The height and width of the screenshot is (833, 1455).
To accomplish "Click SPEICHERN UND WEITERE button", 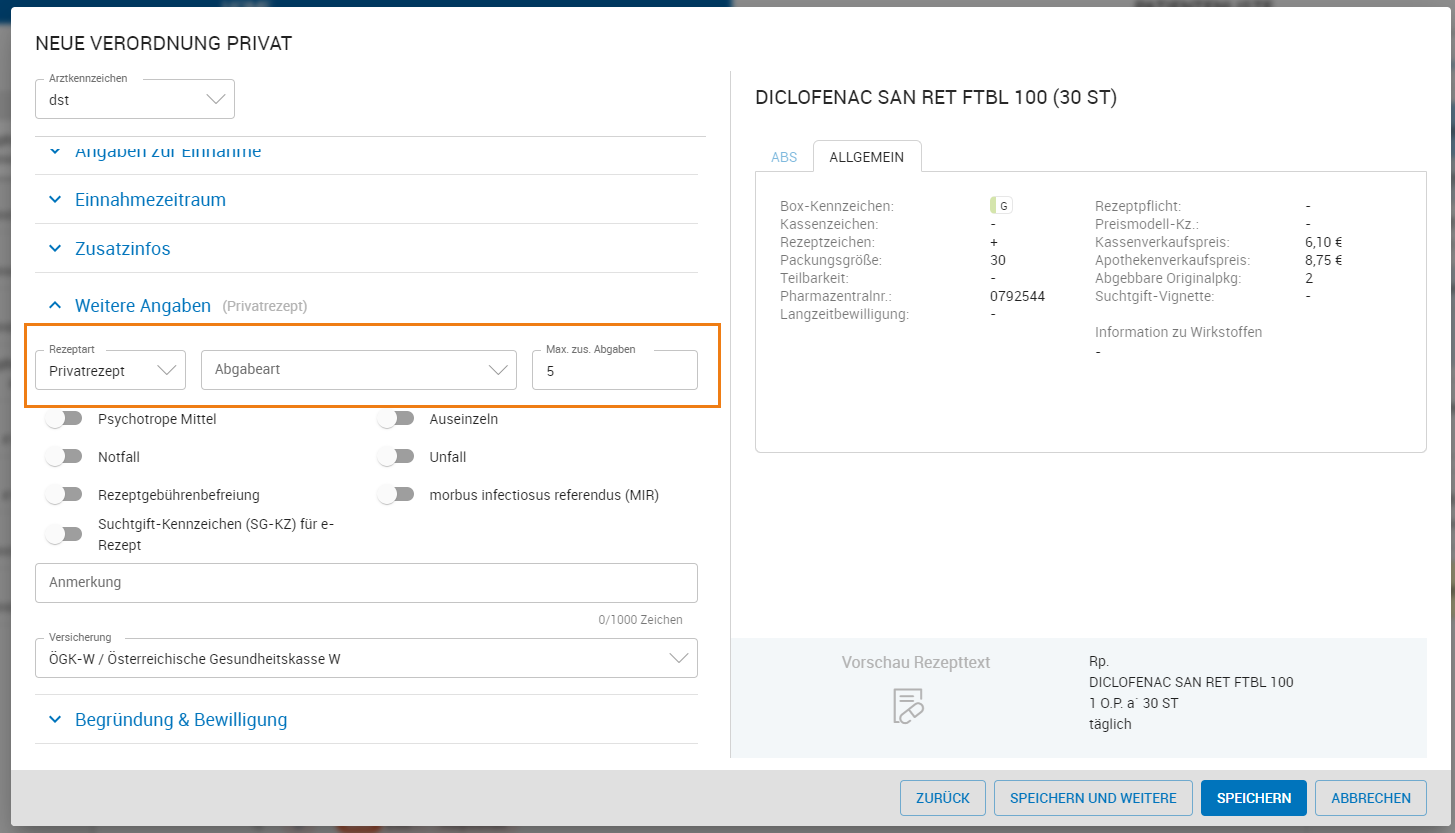I will pyautogui.click(x=1093, y=798).
